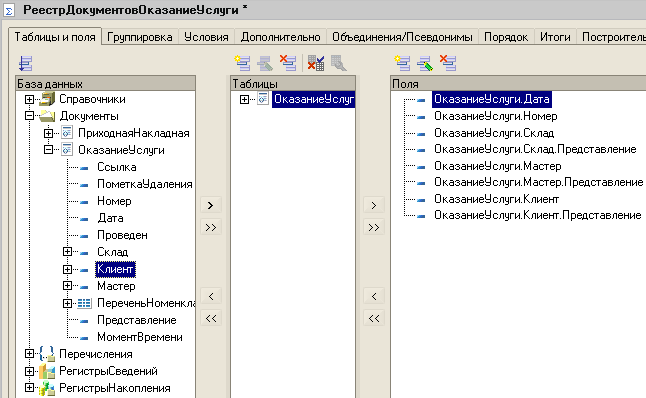This screenshot has width=646, height=398.
Task: Click the РегистрыСведений icon
Action: pyautogui.click(x=47, y=371)
